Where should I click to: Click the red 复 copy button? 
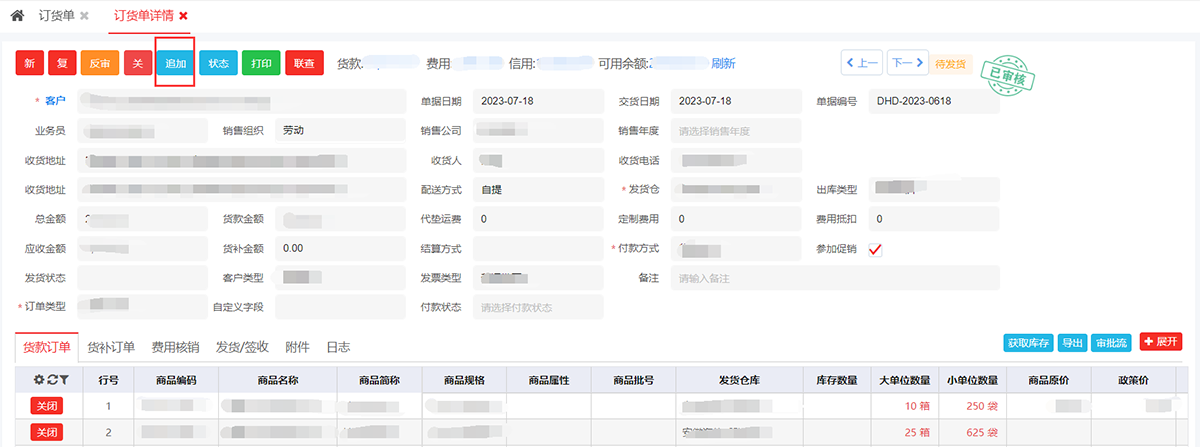[x=61, y=63]
